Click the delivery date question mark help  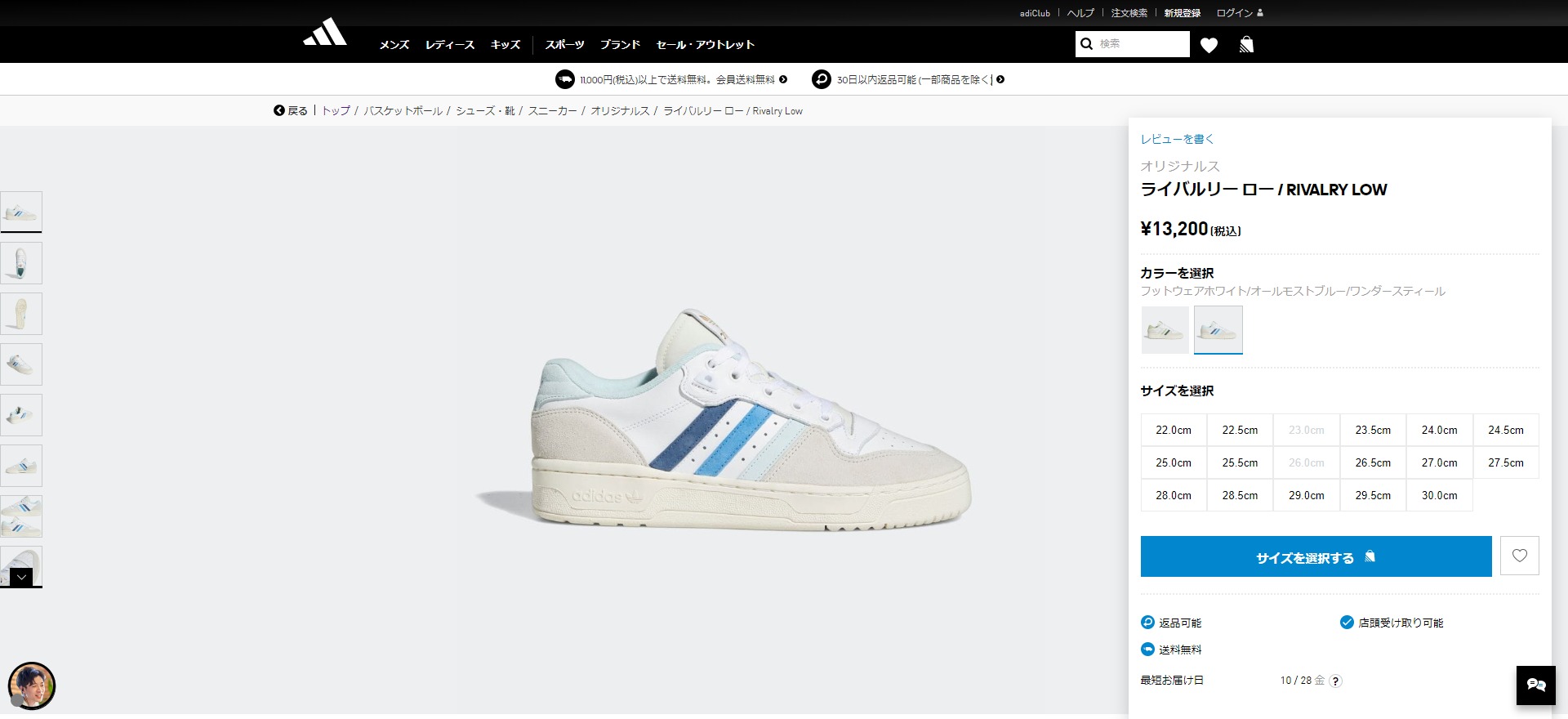pos(1335,681)
